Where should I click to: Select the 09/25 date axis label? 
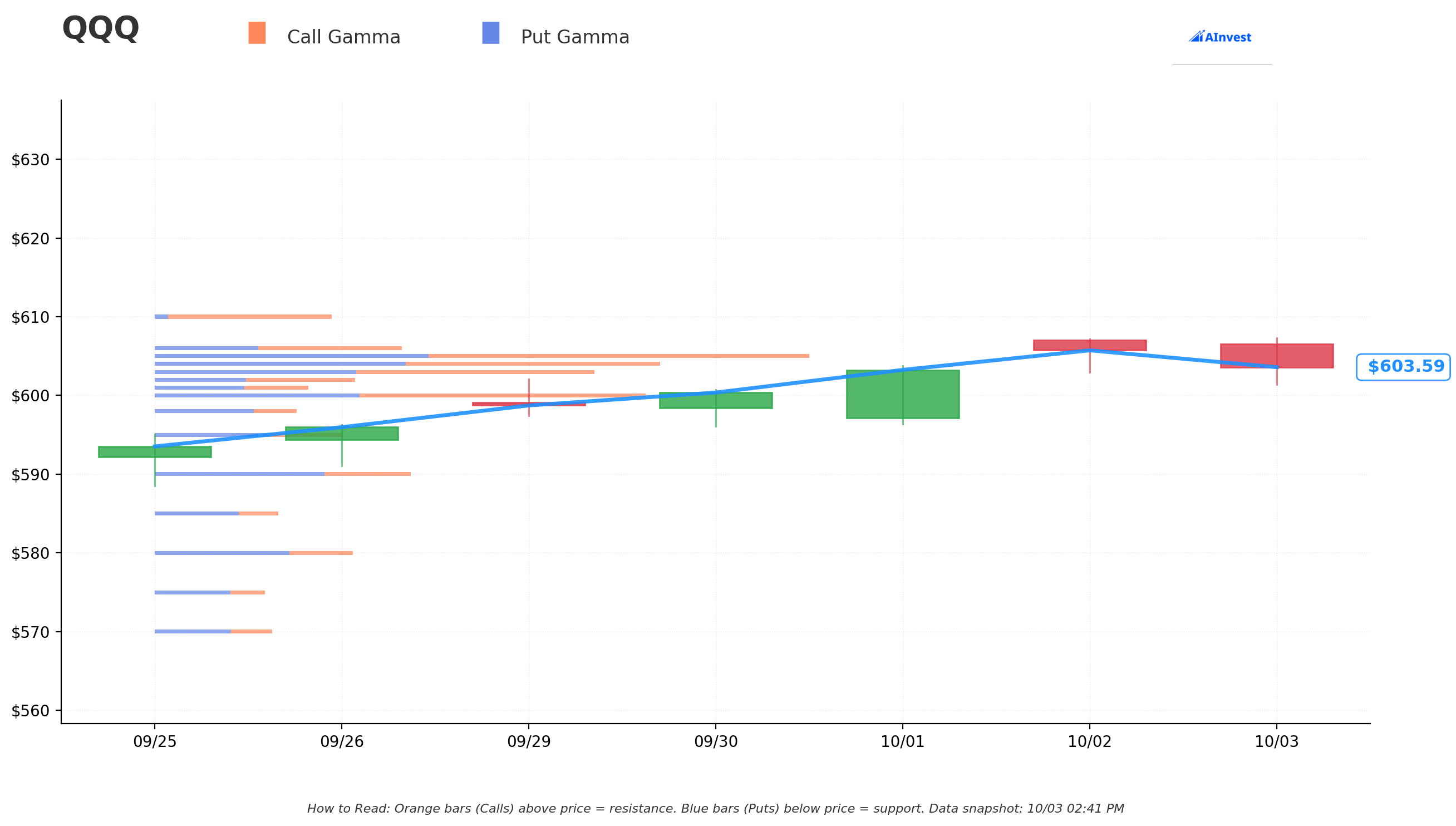pyautogui.click(x=155, y=741)
